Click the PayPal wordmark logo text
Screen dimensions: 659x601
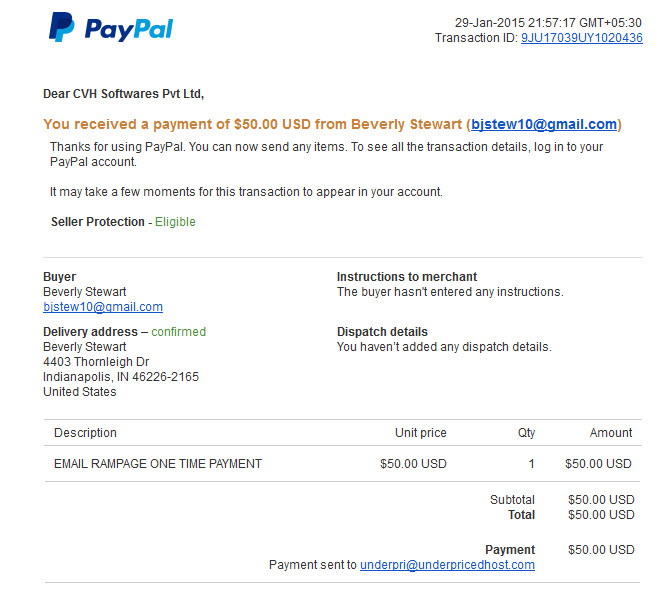coord(129,29)
